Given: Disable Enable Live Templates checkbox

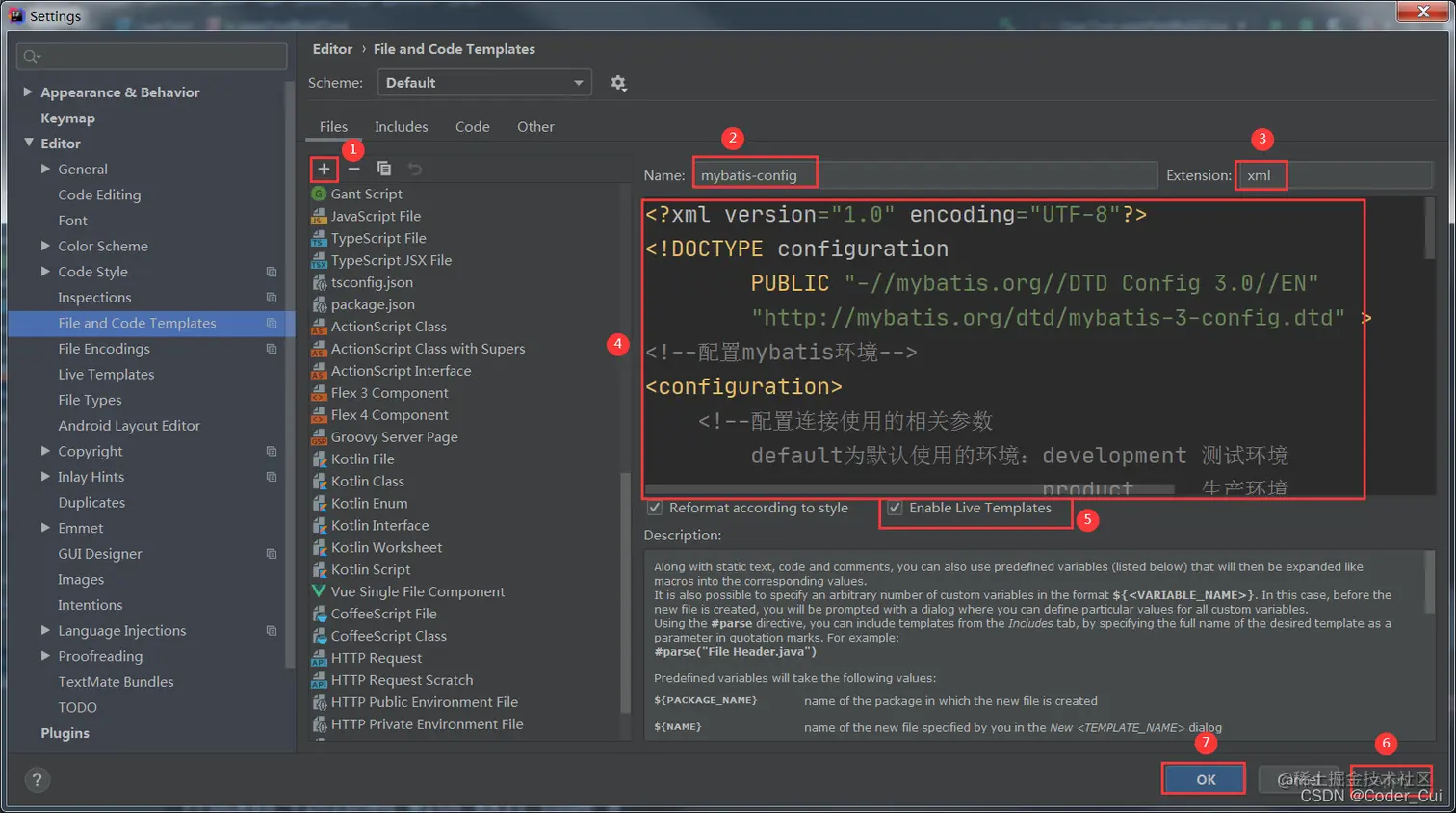Looking at the screenshot, I should [x=895, y=507].
